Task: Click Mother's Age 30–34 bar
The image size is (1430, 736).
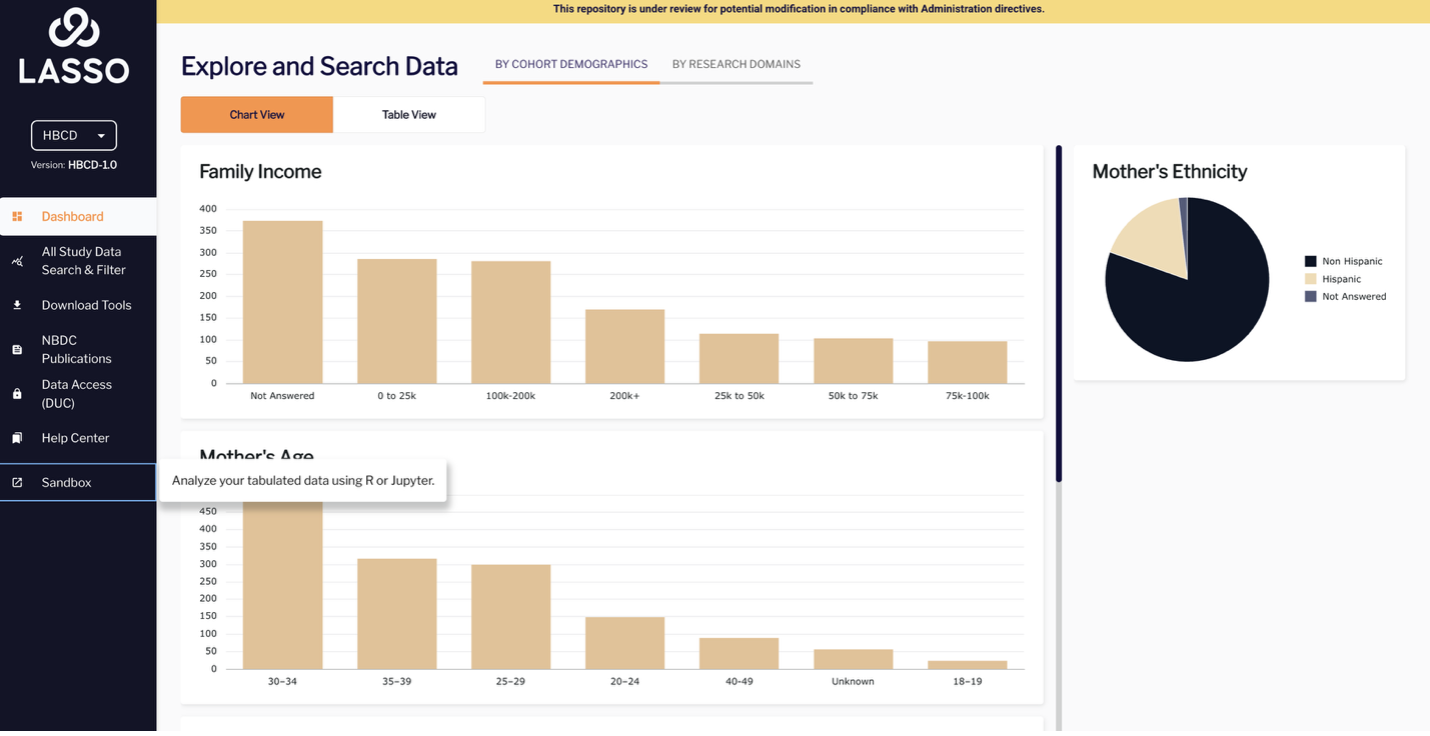Action: pos(282,585)
